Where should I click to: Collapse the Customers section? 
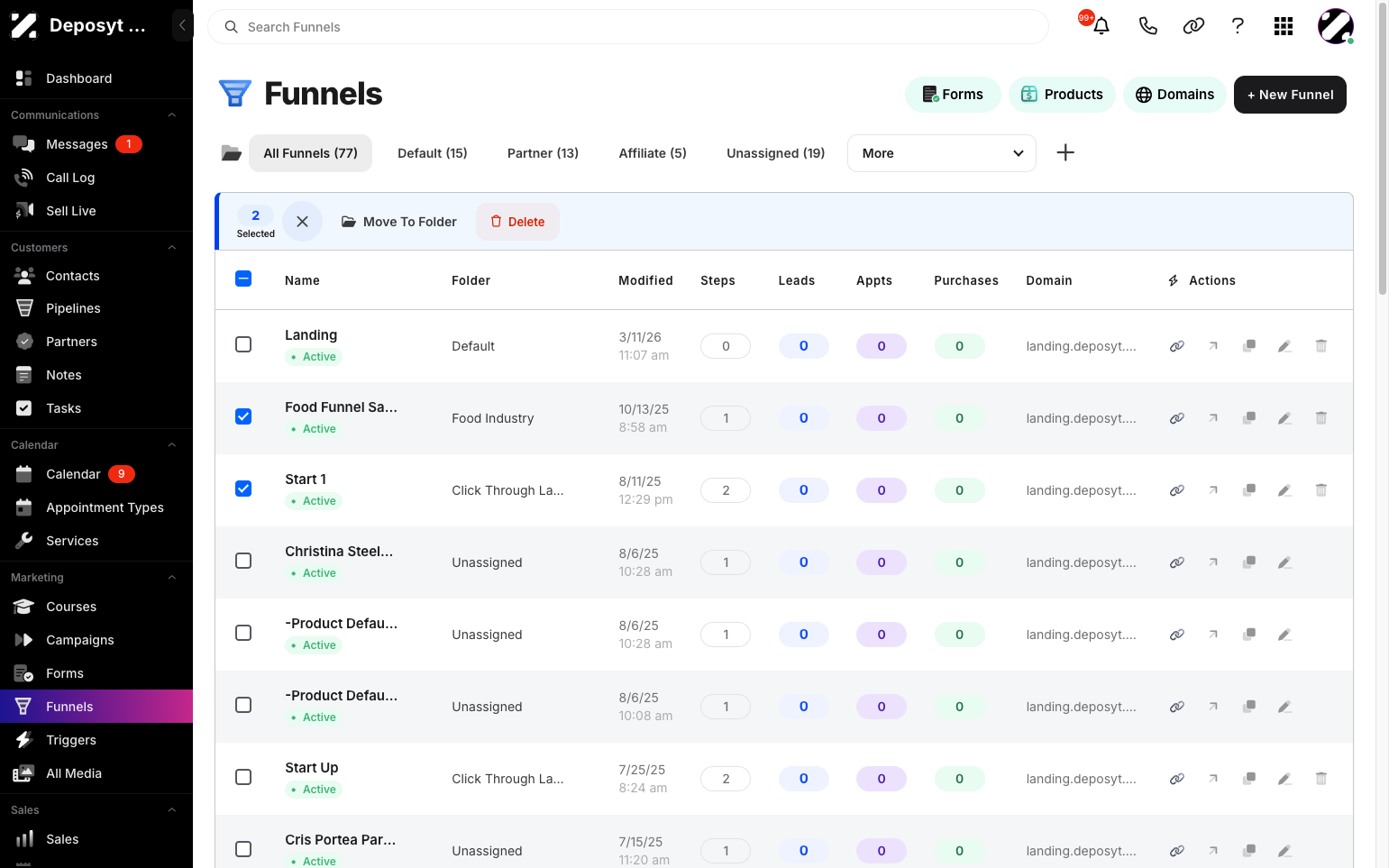[x=171, y=248]
